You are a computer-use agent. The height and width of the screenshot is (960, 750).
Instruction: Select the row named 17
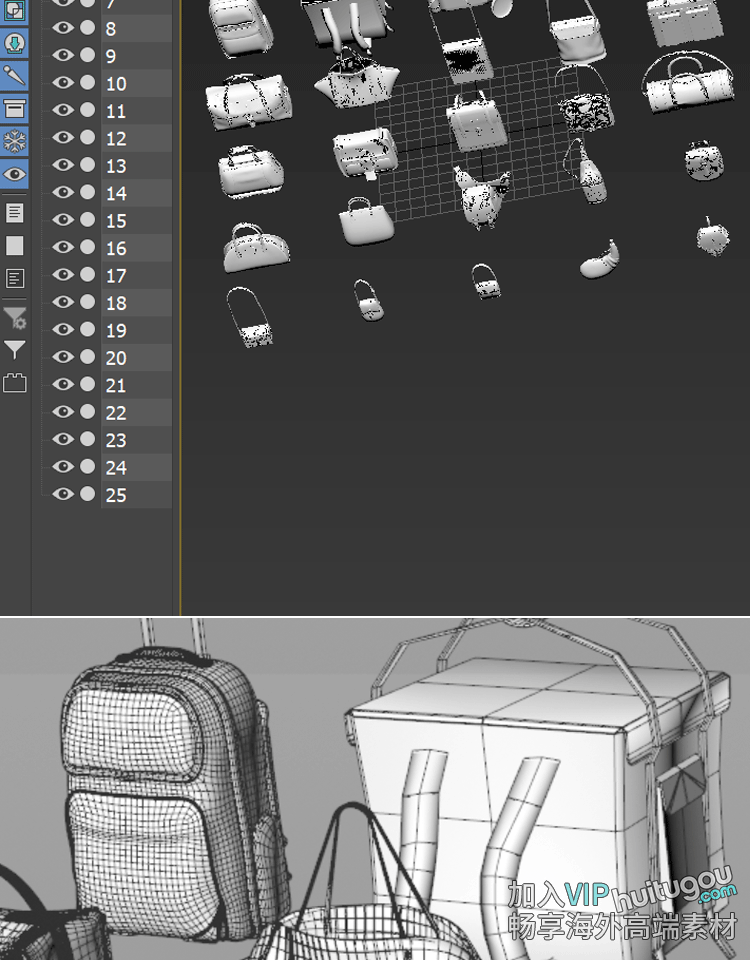click(136, 276)
